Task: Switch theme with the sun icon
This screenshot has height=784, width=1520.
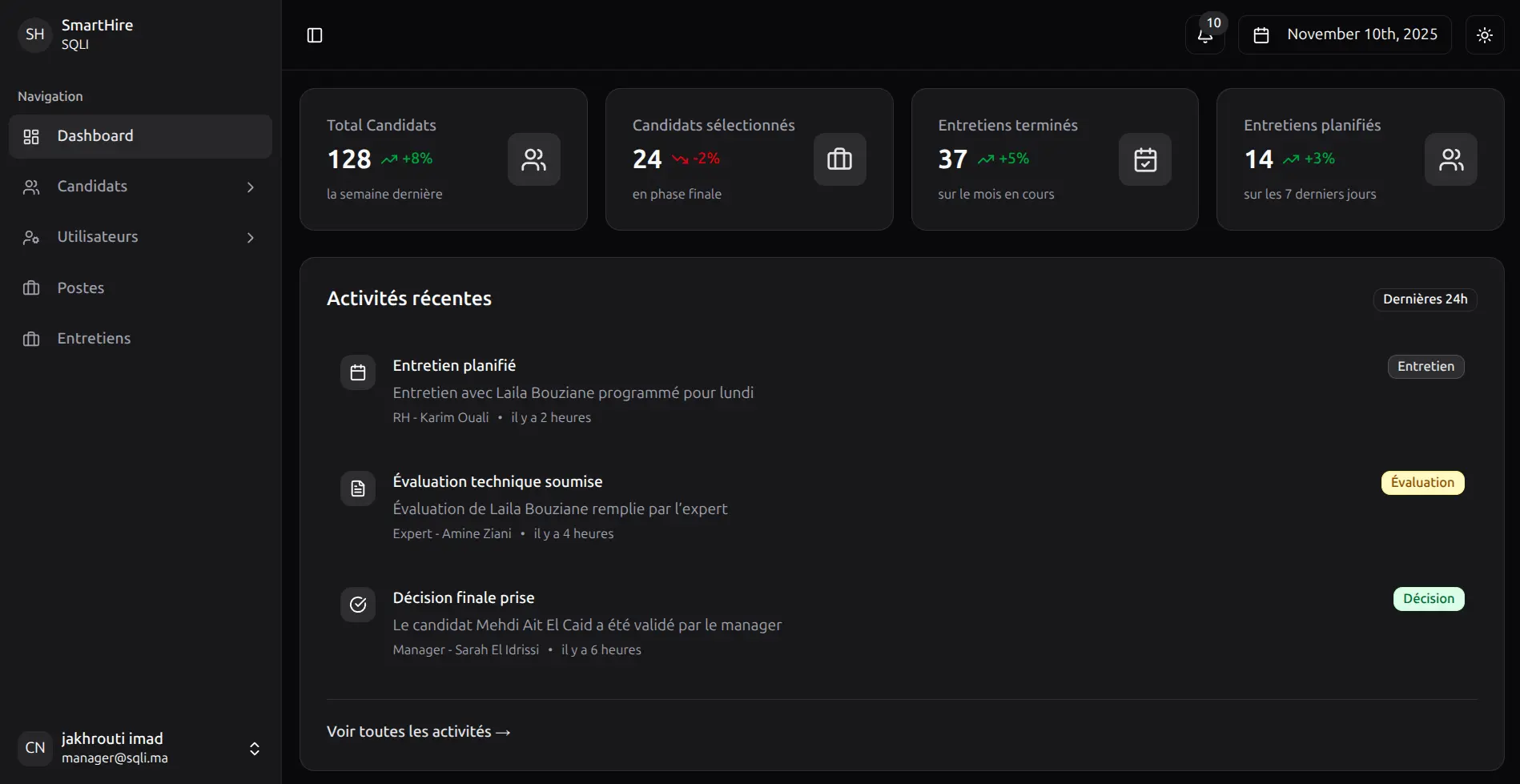Action: [1484, 35]
